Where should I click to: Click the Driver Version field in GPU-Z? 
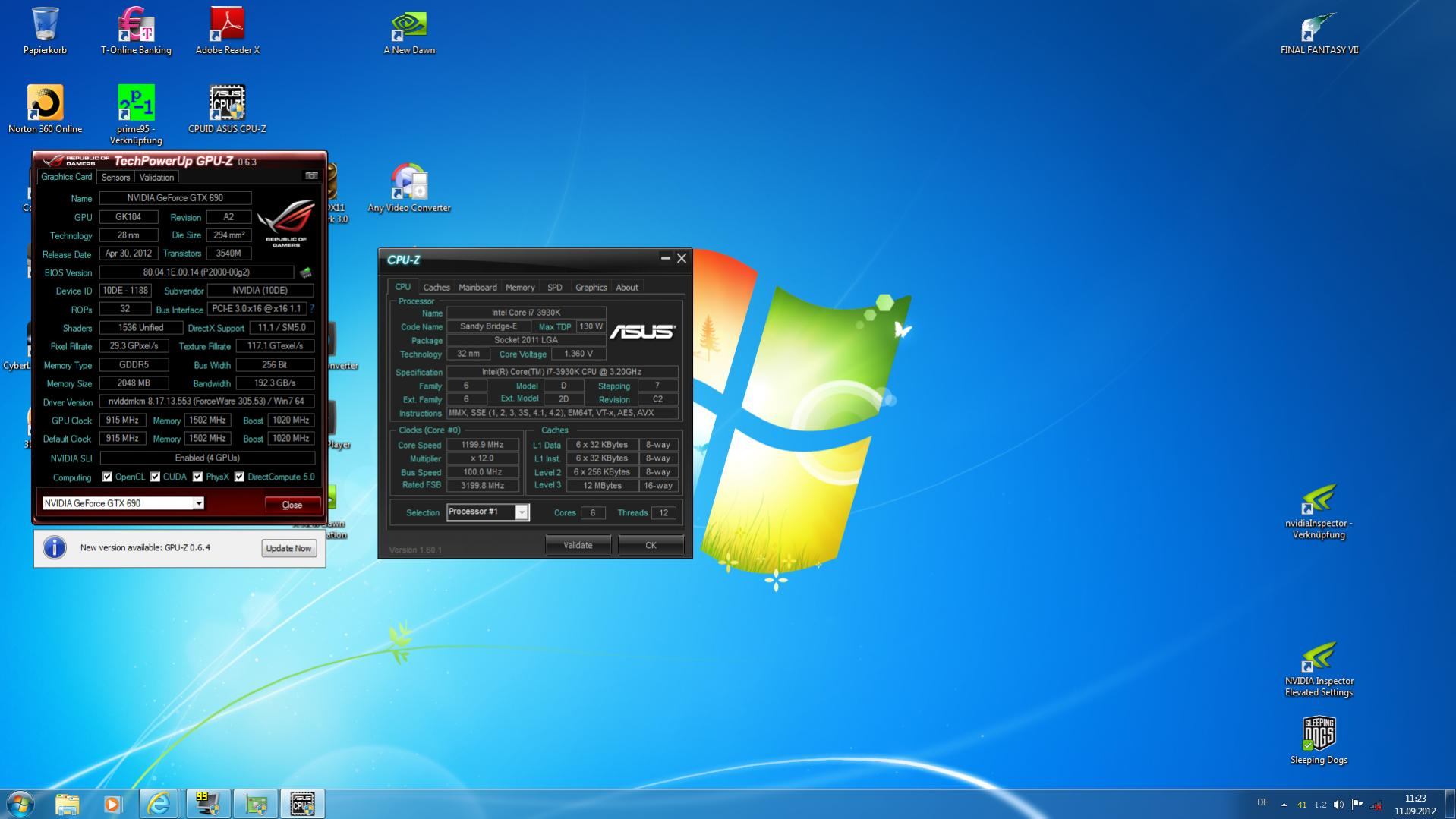click(x=207, y=402)
